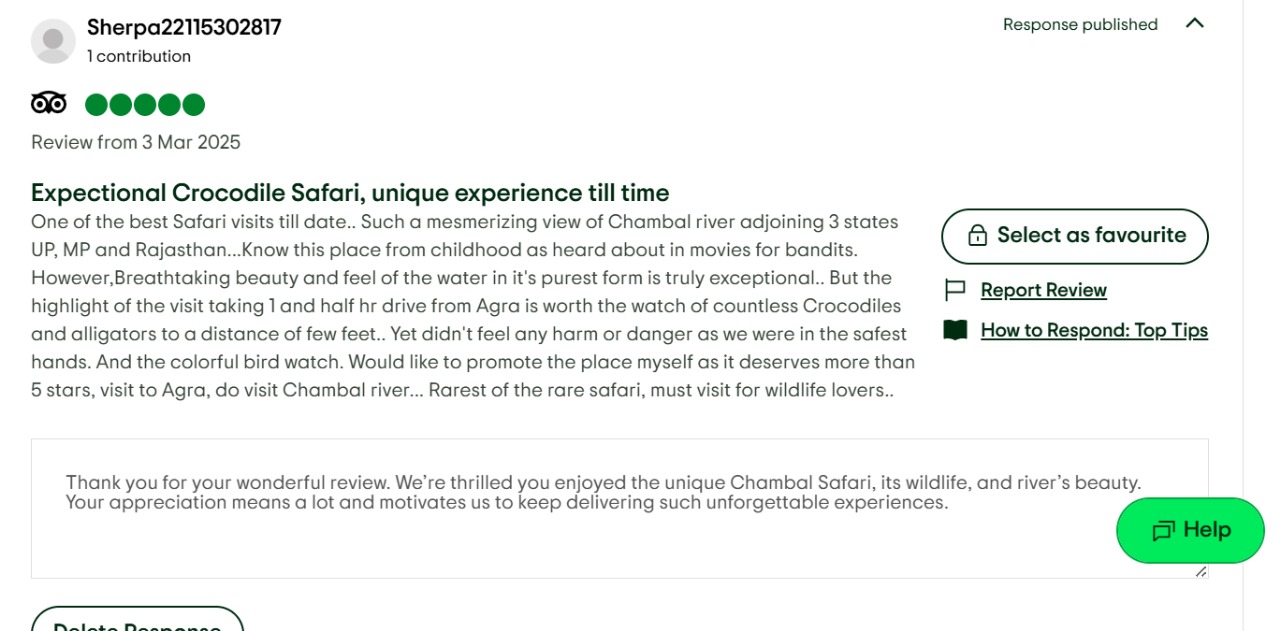Viewport: 1280px width, 631px height.
Task: Click the Tripadvisor owl logo icon
Action: coord(49,103)
